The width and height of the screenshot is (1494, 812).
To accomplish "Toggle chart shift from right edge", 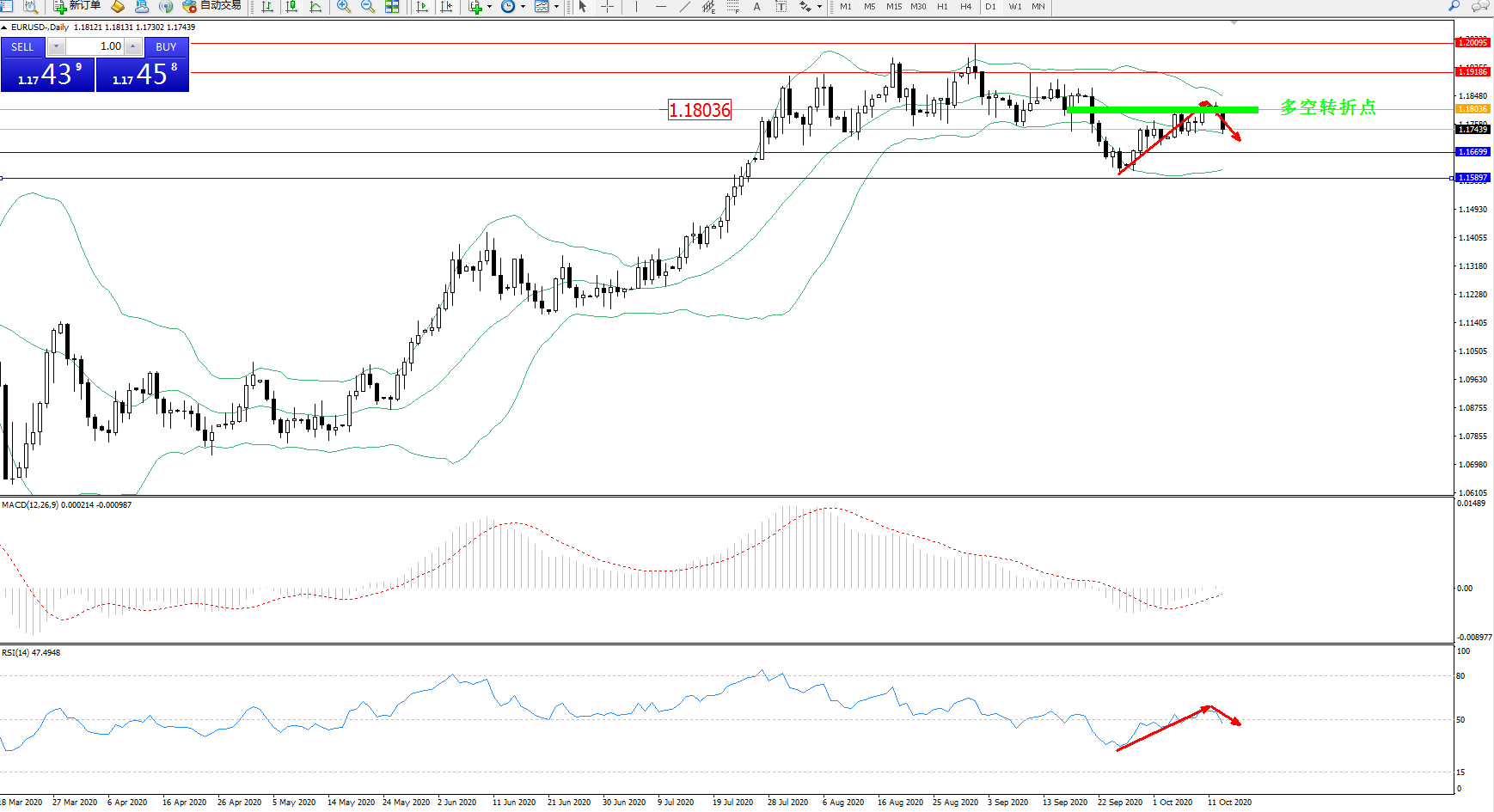I will click(446, 7).
